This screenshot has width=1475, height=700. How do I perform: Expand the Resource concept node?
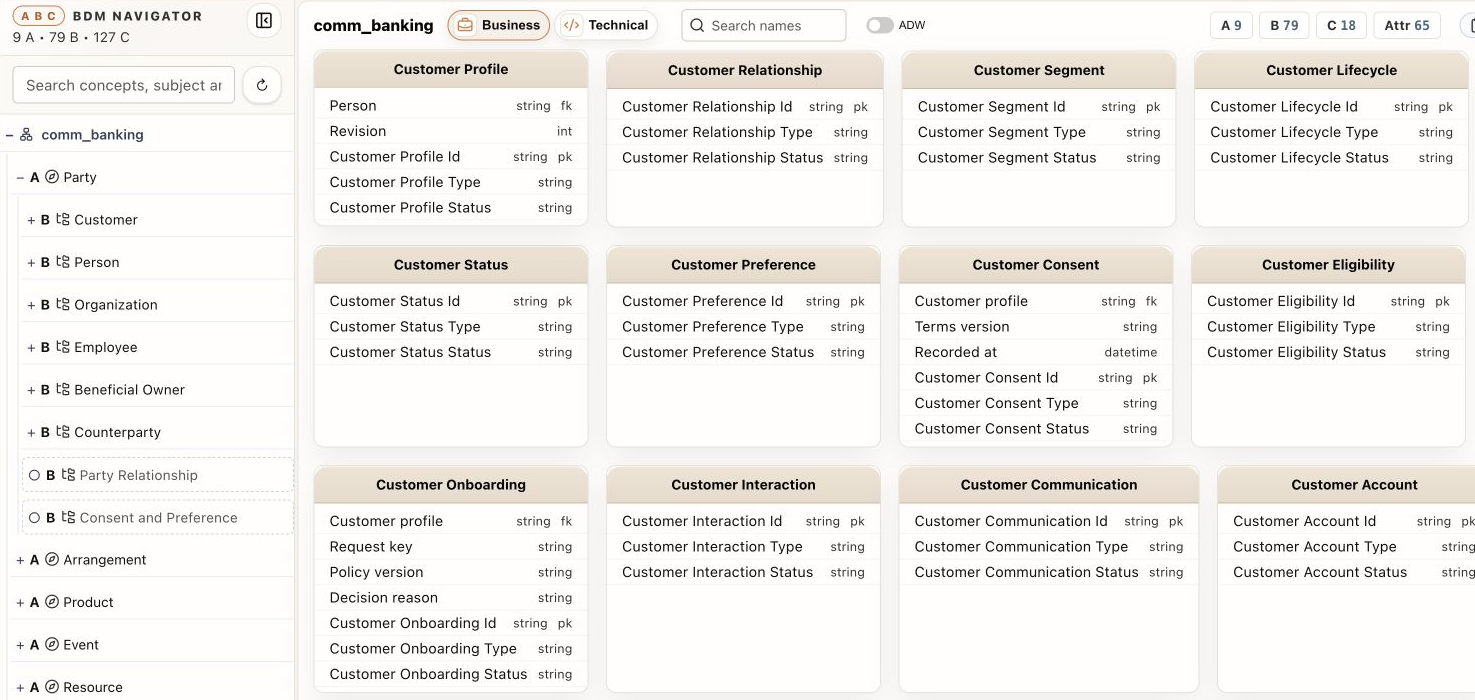click(20, 687)
